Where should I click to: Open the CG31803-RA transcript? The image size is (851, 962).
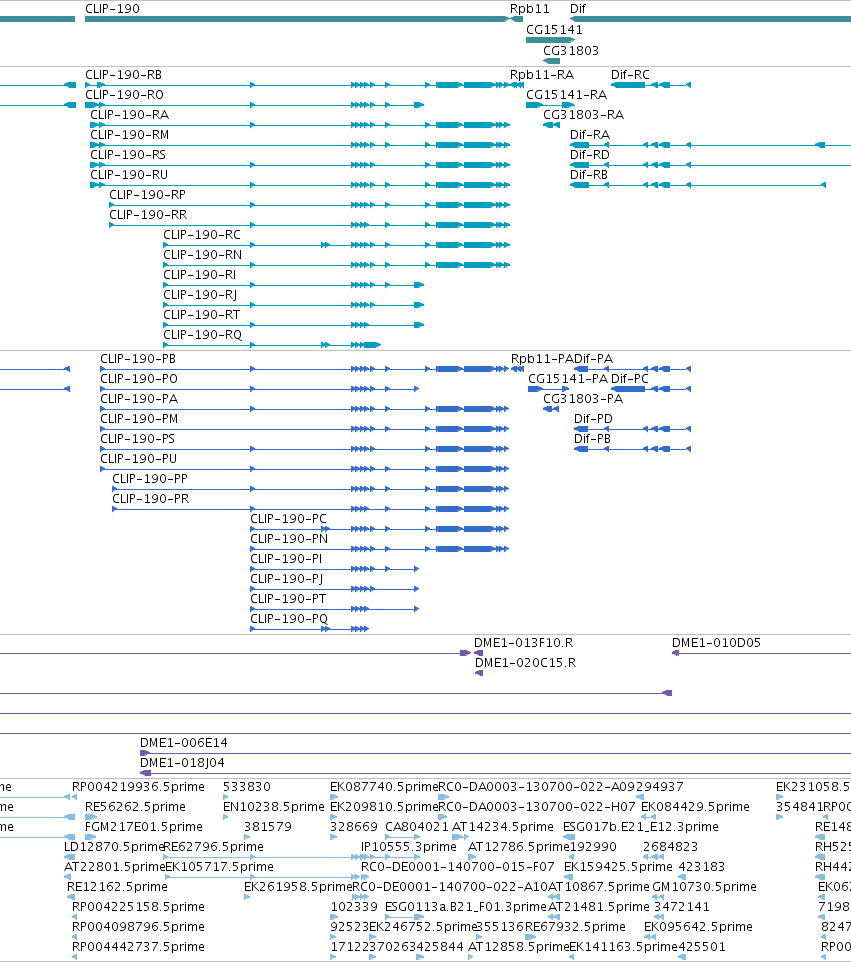pos(552,125)
